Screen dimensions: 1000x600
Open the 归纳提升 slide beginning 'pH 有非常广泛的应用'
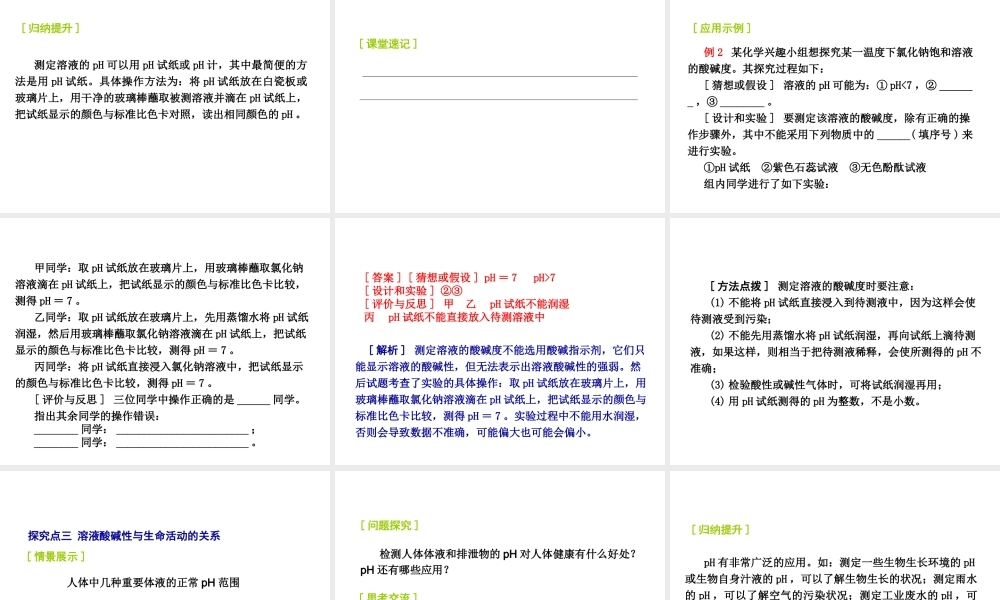click(835, 536)
